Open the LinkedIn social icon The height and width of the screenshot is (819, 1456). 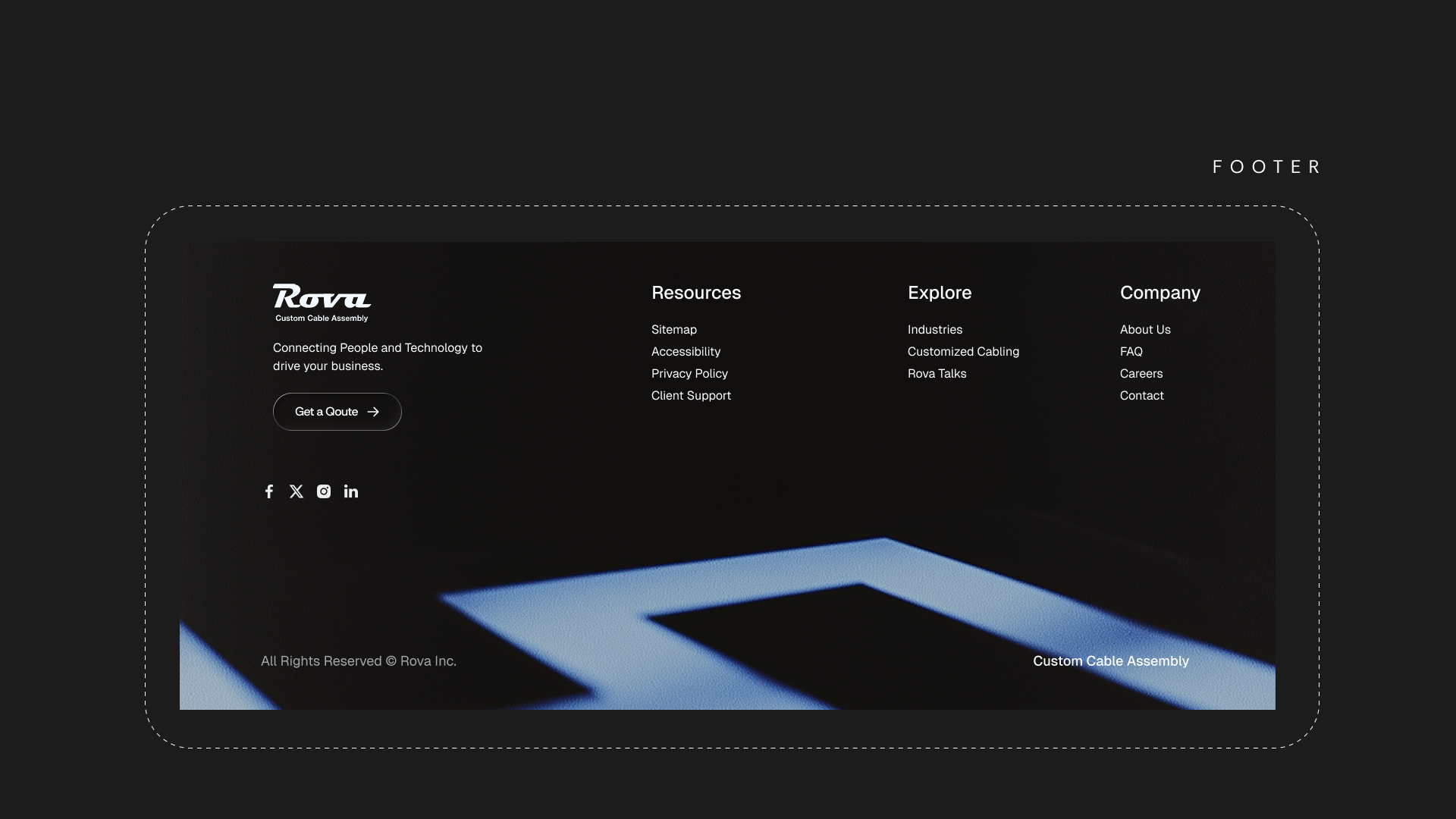tap(351, 491)
